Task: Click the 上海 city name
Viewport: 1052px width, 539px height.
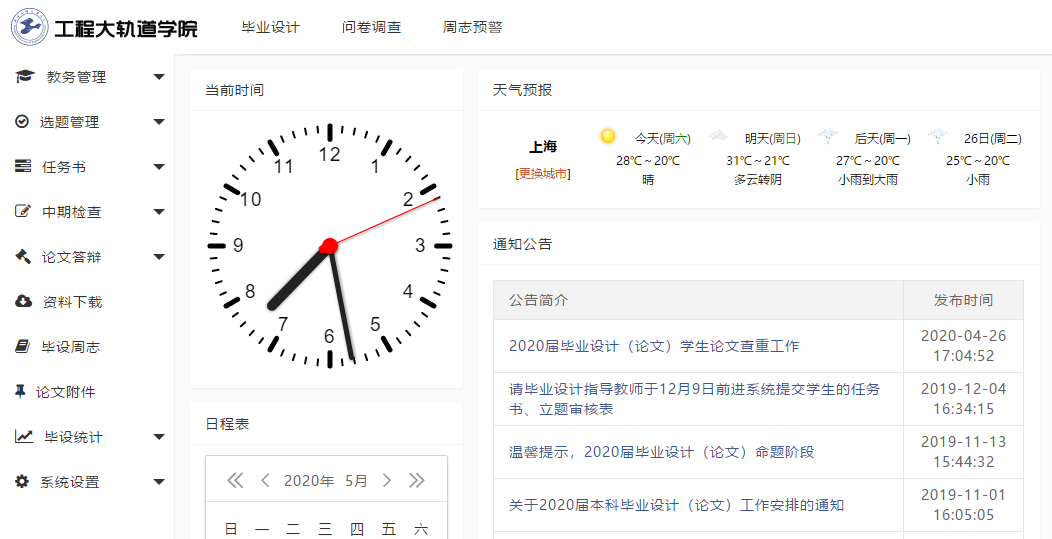Action: tap(543, 147)
